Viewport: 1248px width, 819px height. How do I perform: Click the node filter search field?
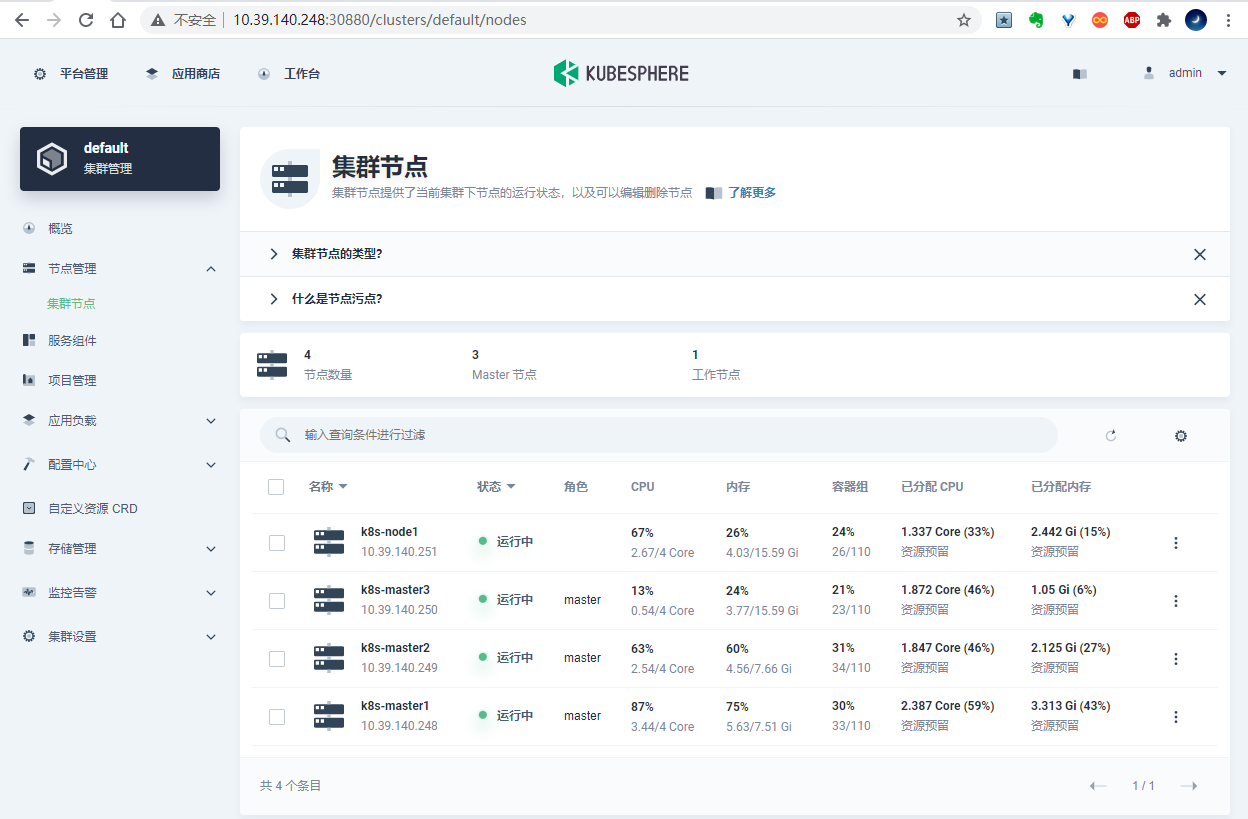(x=659, y=435)
